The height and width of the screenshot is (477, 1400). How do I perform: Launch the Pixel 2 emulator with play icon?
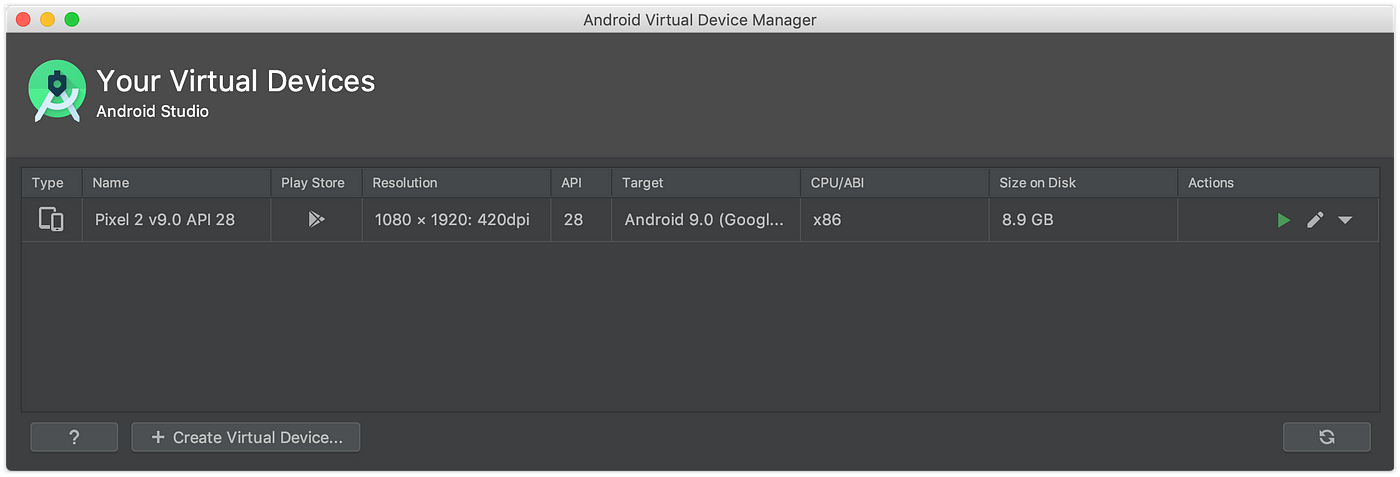[1284, 220]
